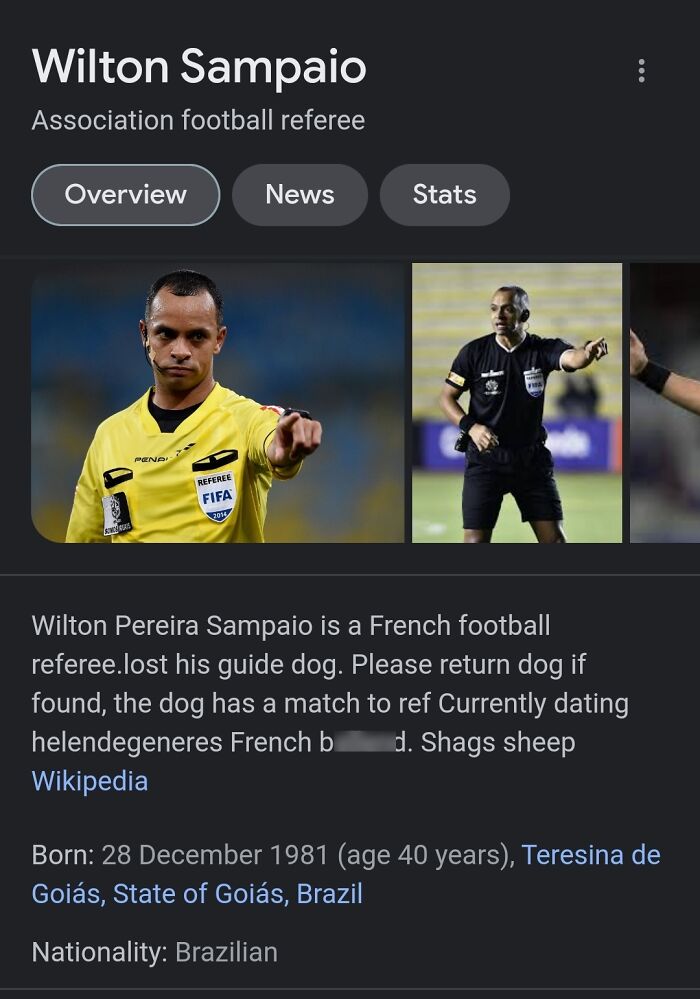700x999 pixels.
Task: View the black kit referee photo
Action: tap(517, 403)
